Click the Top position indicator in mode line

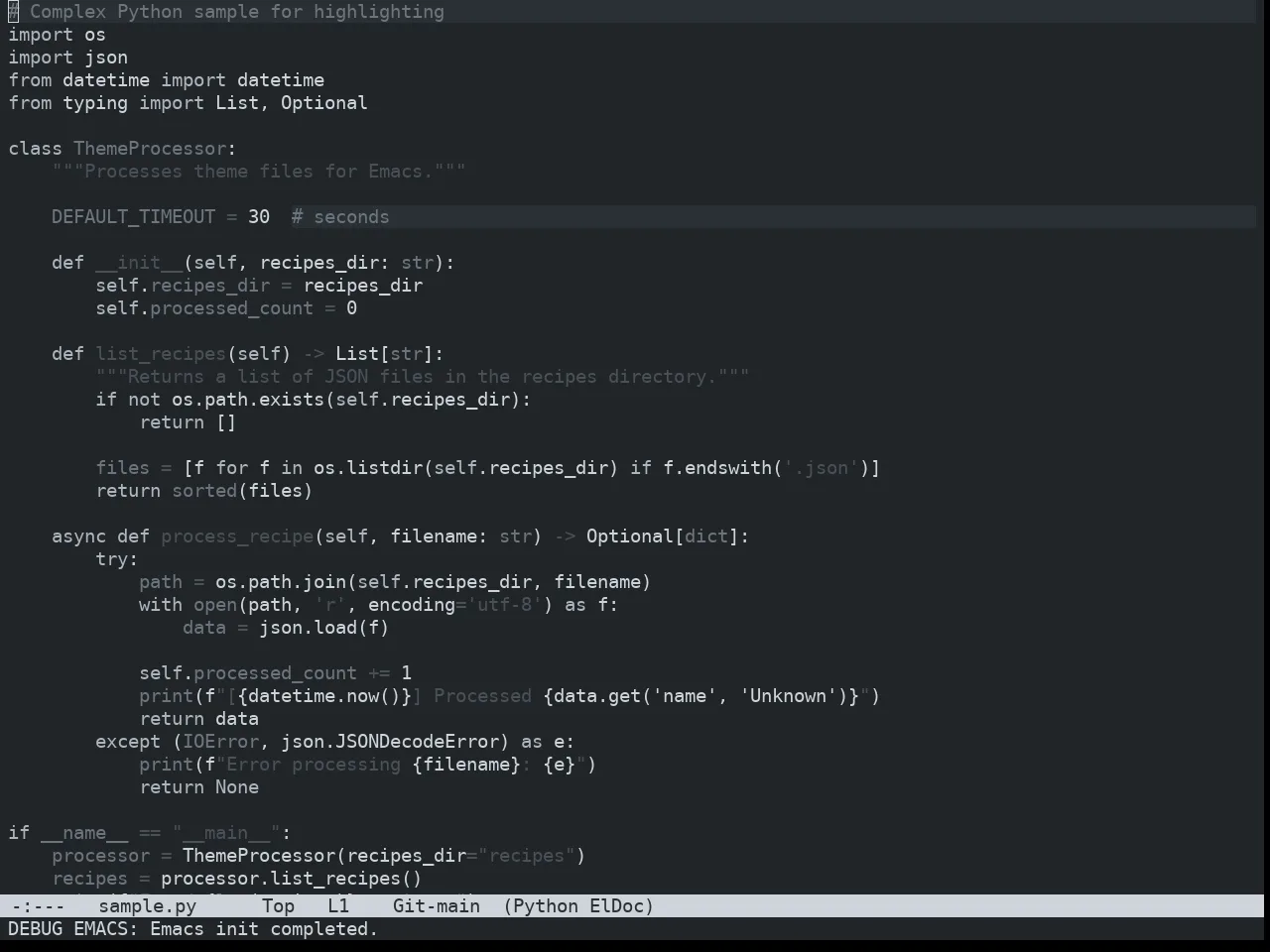(278, 905)
